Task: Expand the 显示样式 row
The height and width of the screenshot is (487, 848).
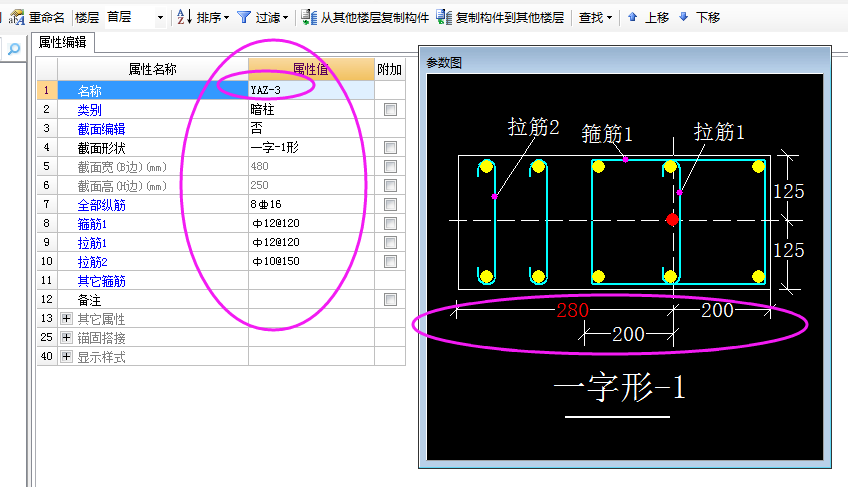Action: [x=66, y=356]
